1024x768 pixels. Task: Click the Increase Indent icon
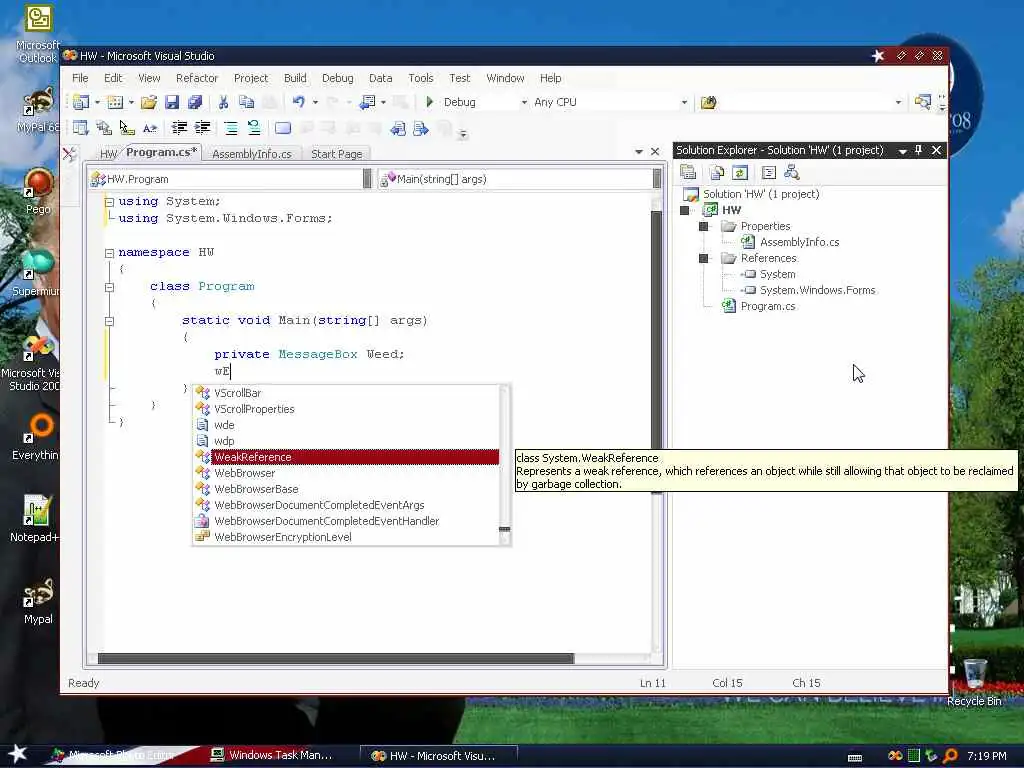pos(203,128)
